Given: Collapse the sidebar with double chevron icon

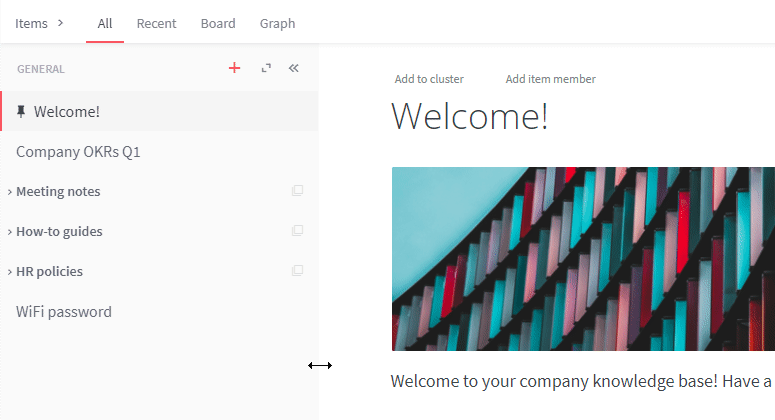Looking at the screenshot, I should 294,68.
